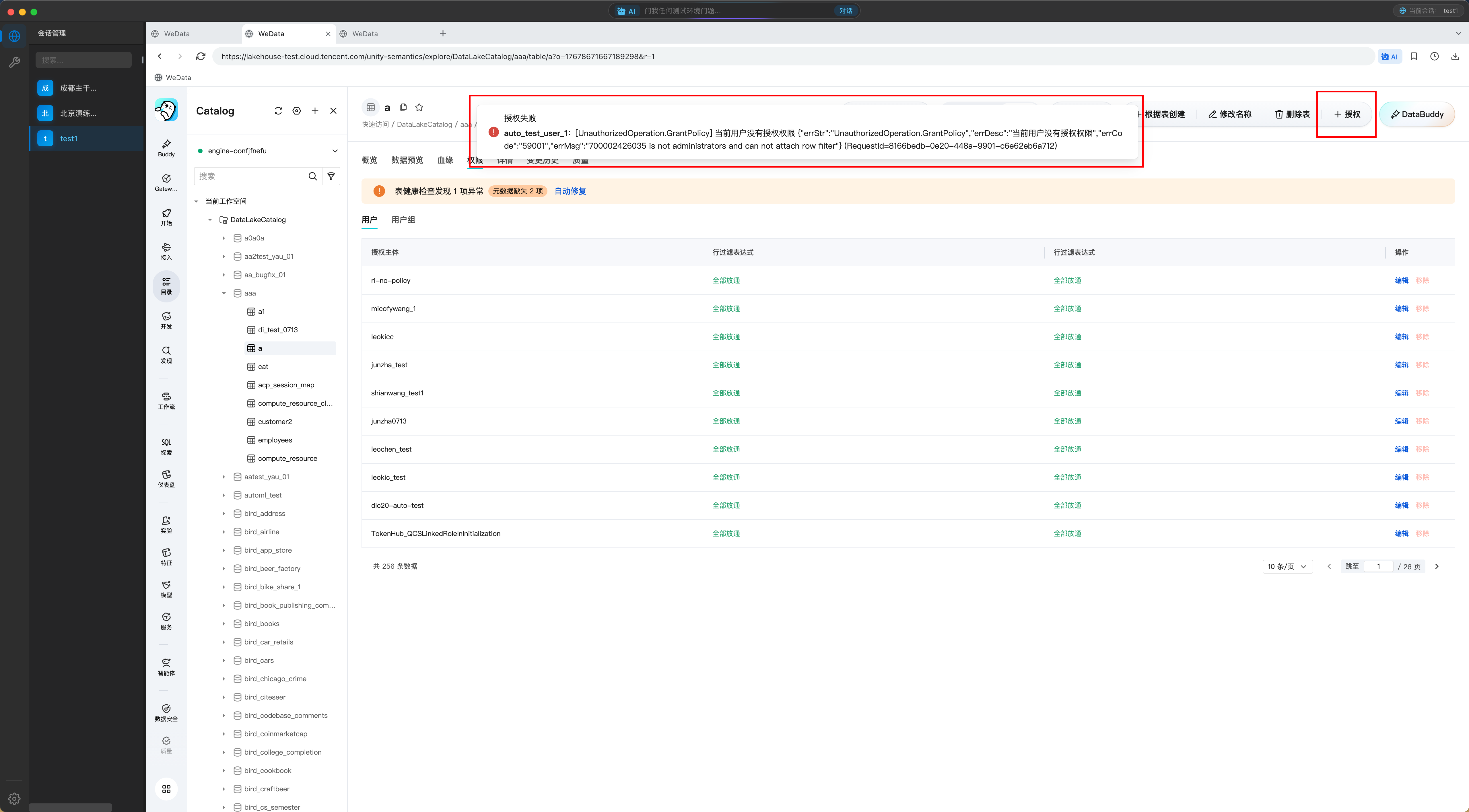
Task: Open the Catalog filter funnel
Action: (331, 176)
